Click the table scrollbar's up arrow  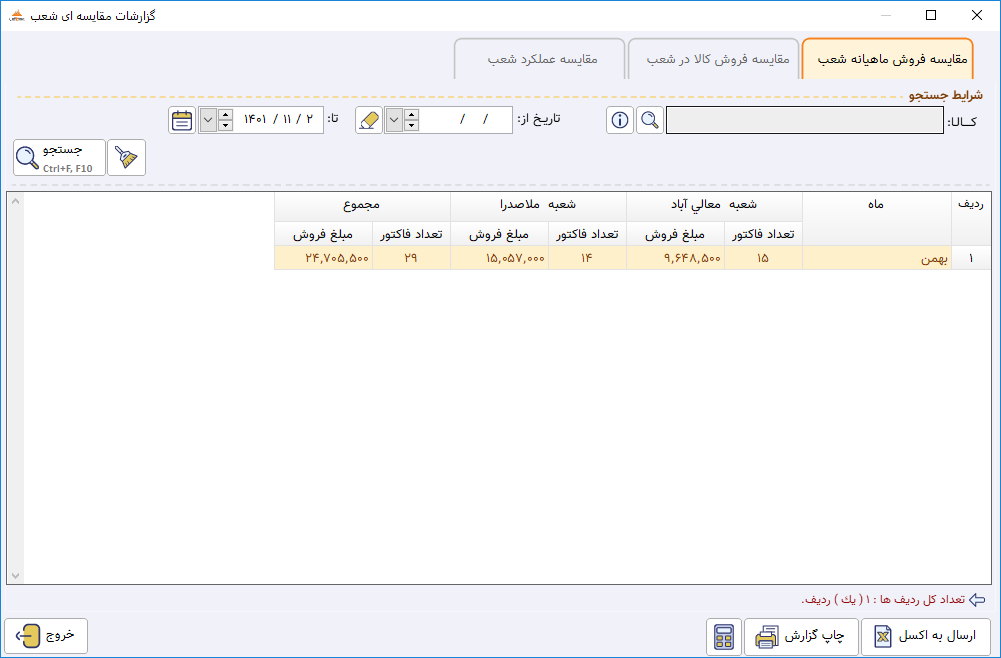(15, 201)
